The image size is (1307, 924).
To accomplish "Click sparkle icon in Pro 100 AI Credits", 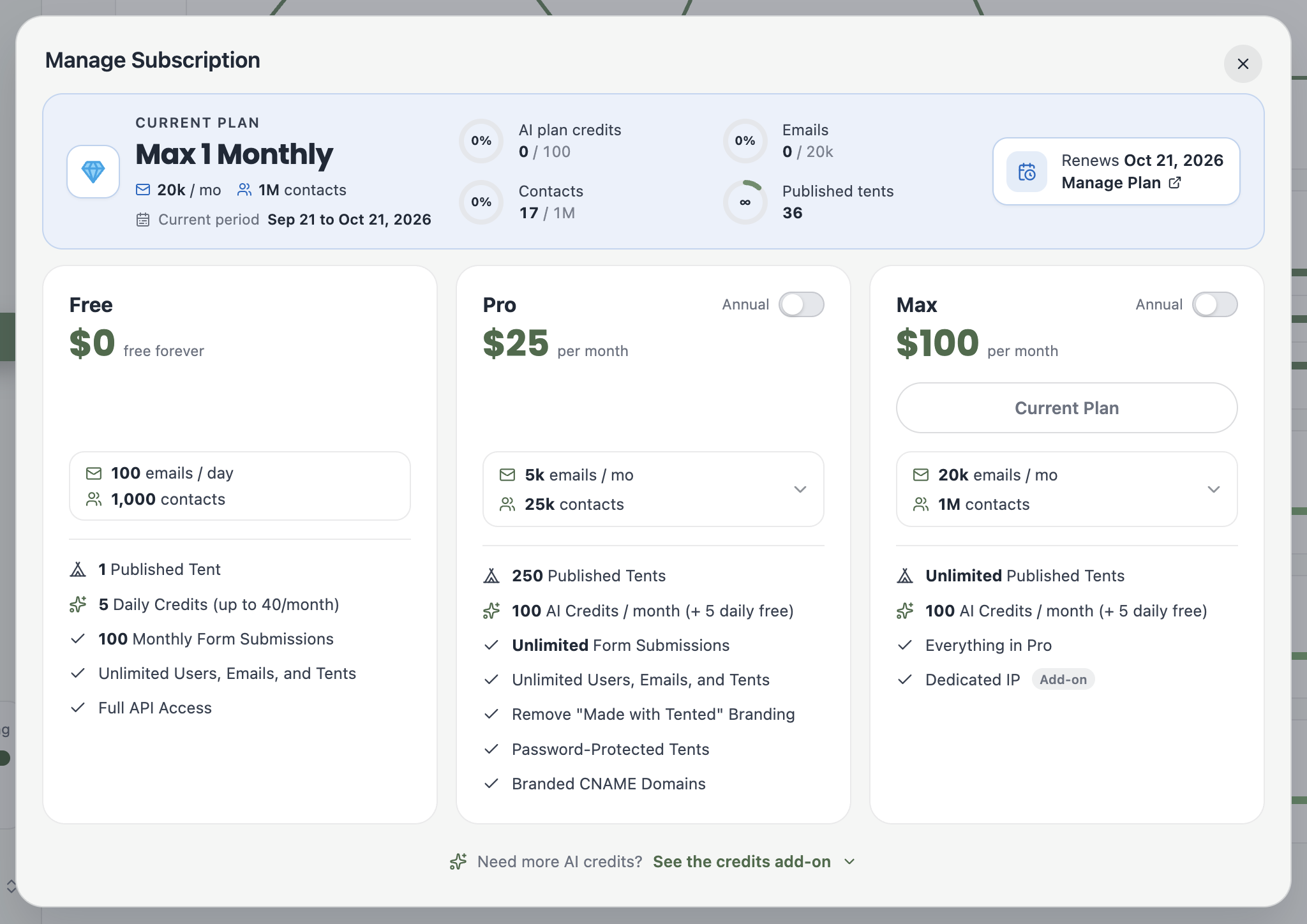I will (x=491, y=611).
